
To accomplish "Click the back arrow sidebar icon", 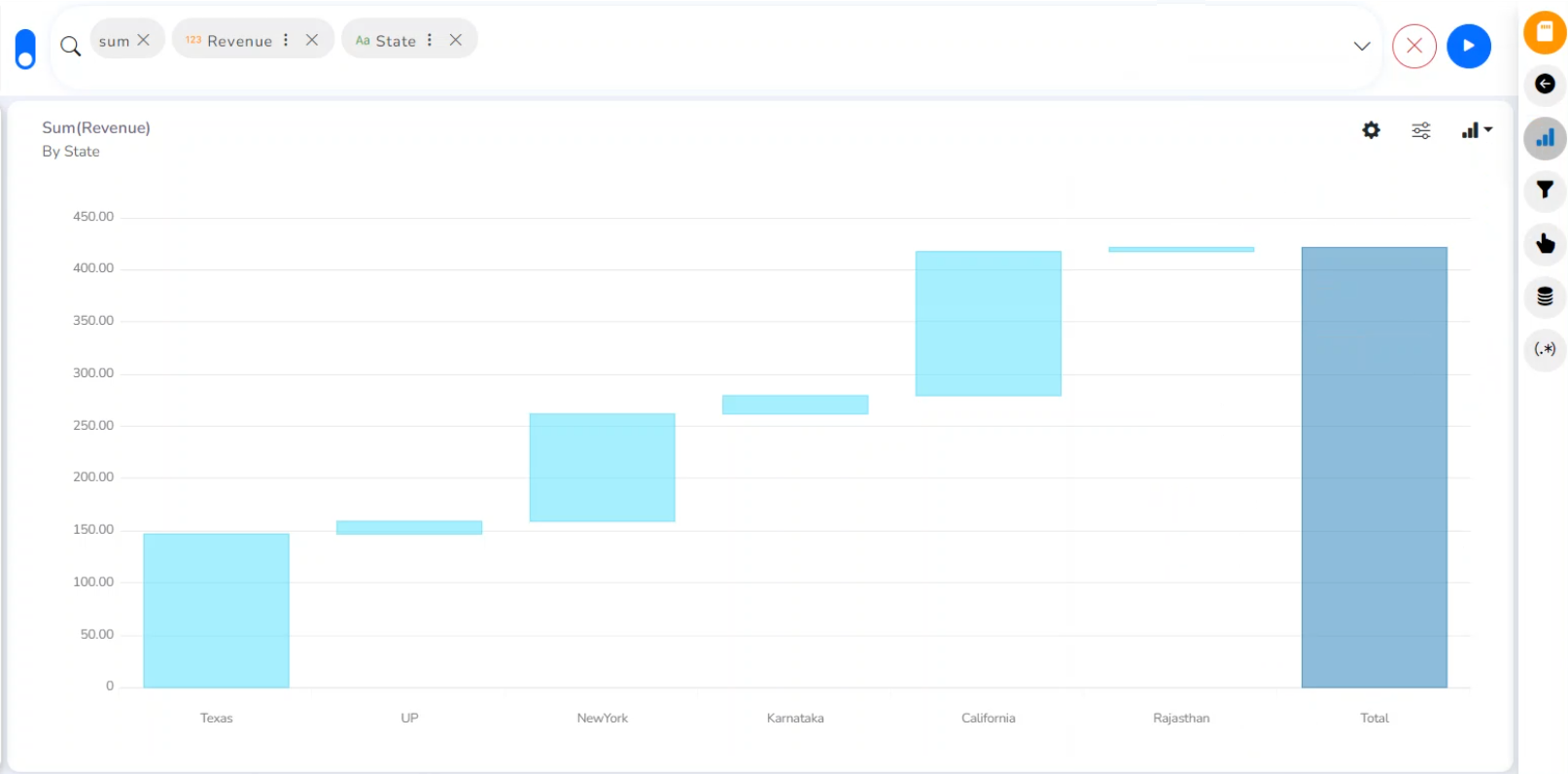I will (1544, 85).
